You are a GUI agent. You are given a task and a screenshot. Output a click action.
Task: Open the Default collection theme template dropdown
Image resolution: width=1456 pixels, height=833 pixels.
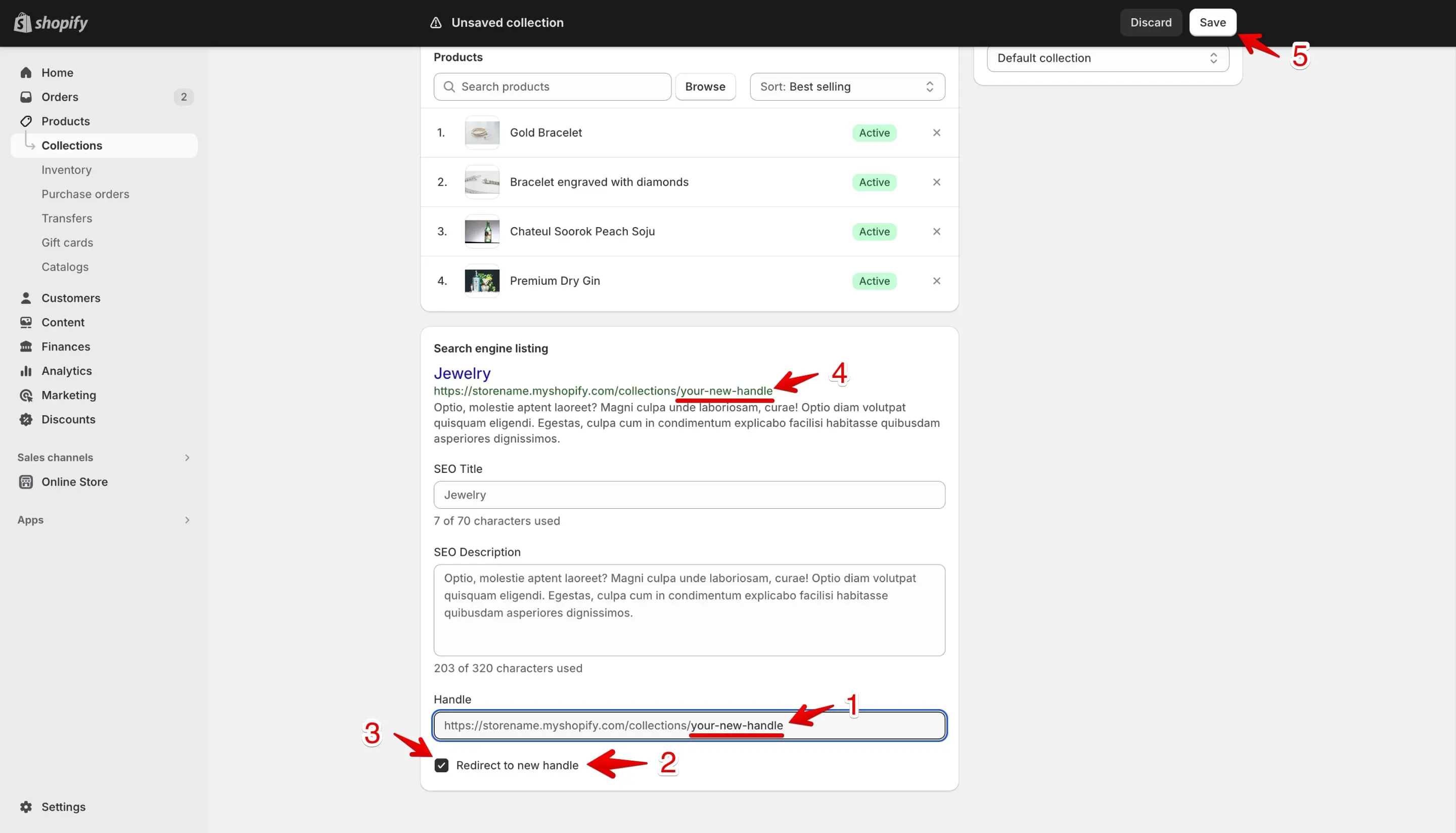coord(1108,58)
